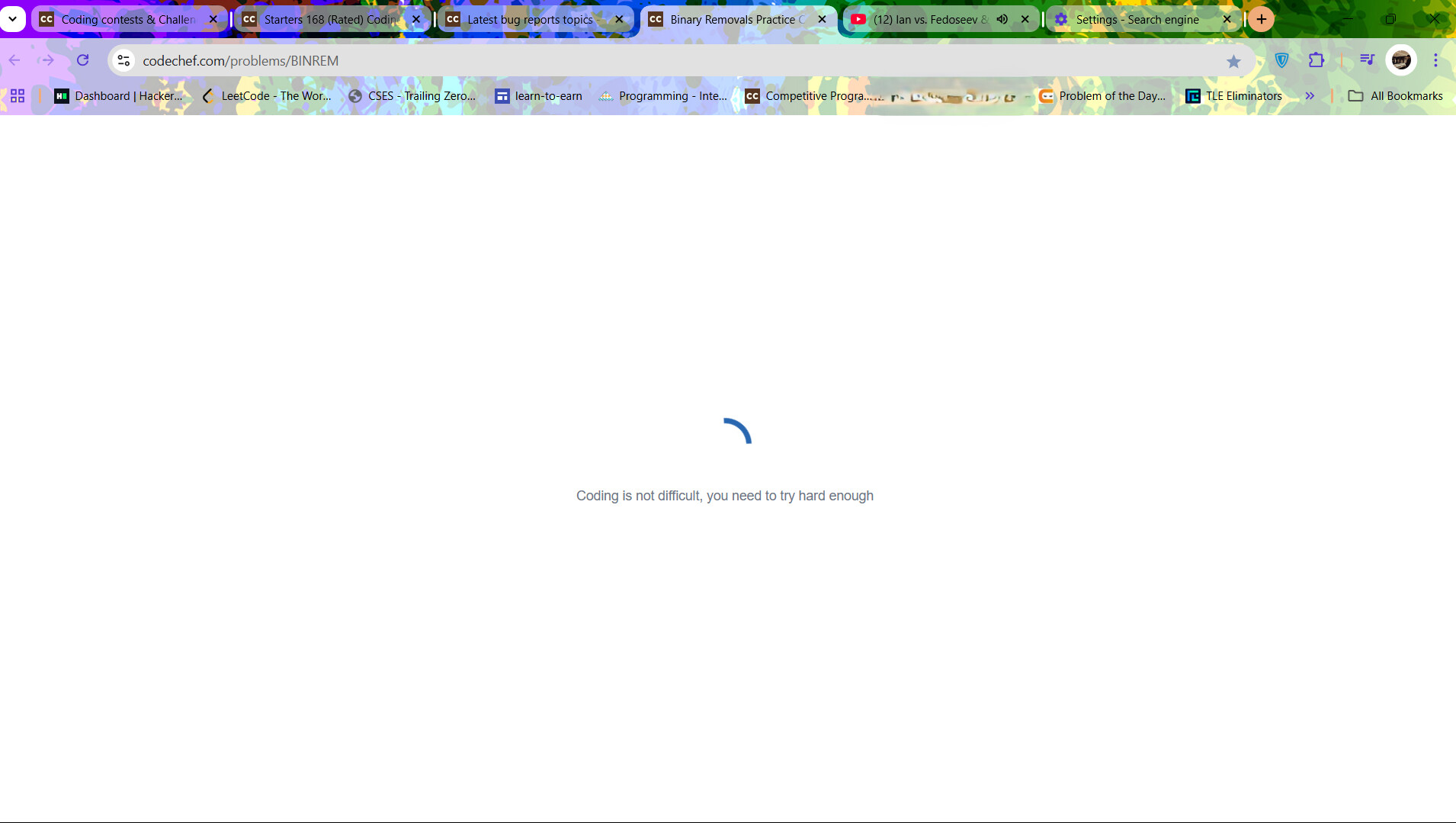Go back to previous page
Screen dimensions: 1456x823
coord(14,60)
